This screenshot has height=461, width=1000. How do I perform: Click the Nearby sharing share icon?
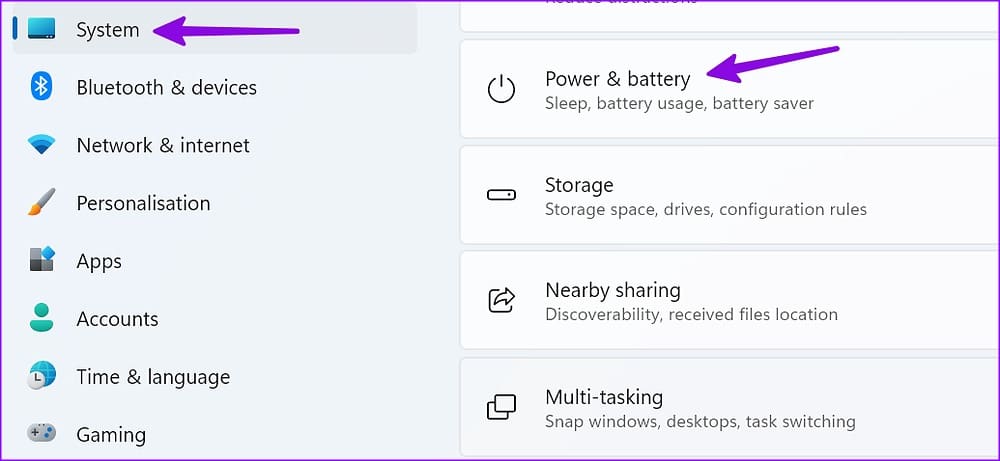(x=501, y=300)
